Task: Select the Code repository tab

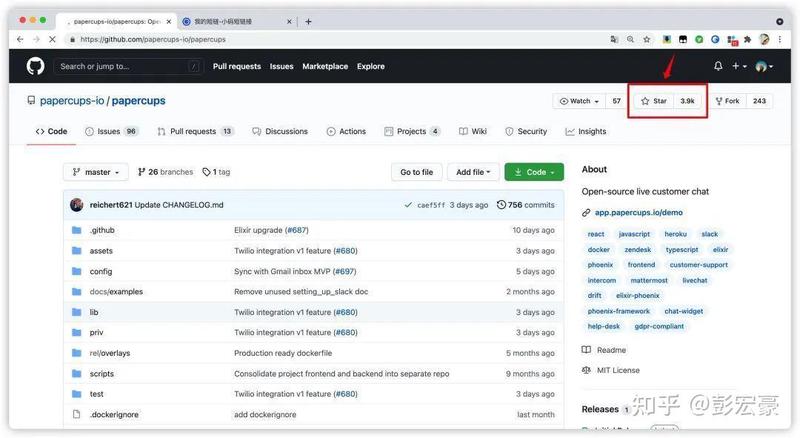Action: pos(52,131)
